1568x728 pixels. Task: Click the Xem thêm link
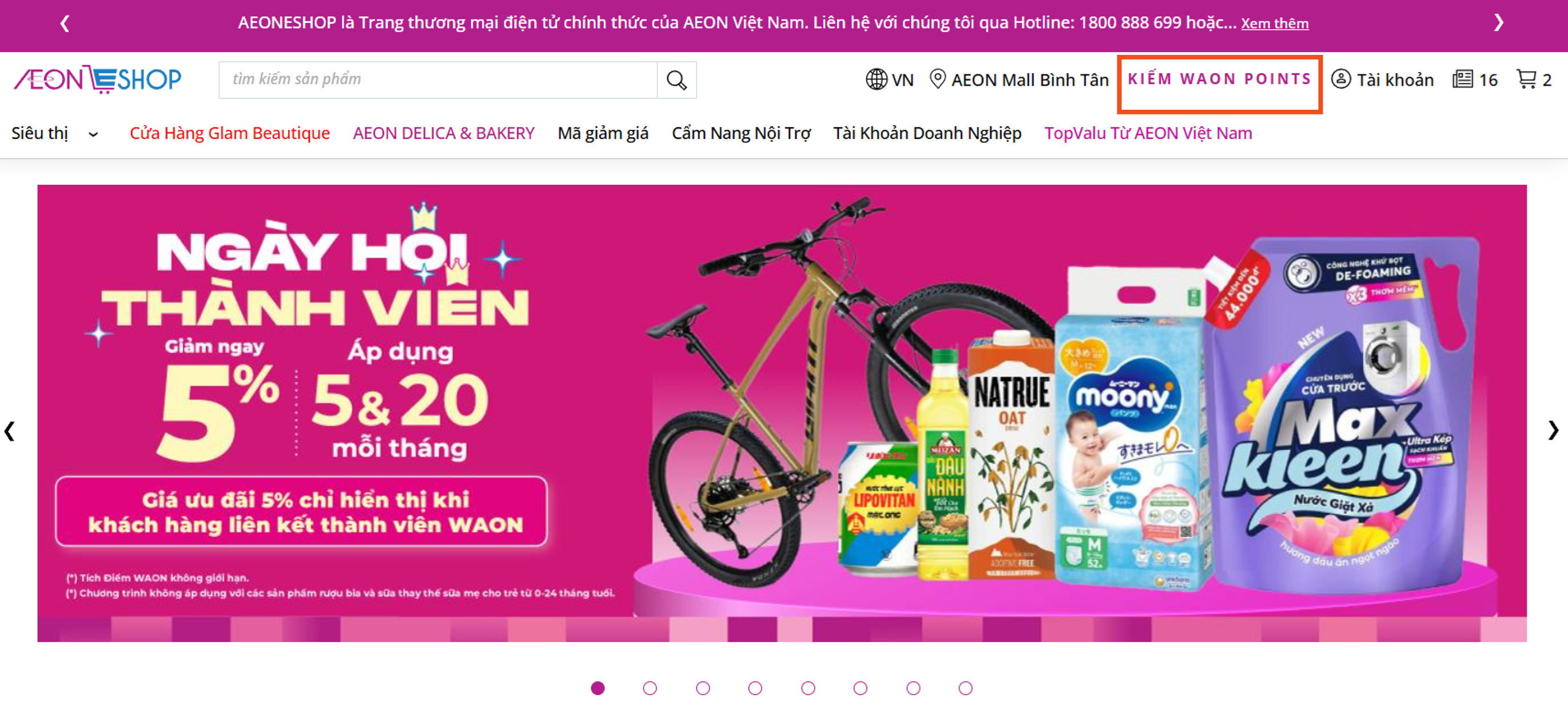(x=1275, y=24)
